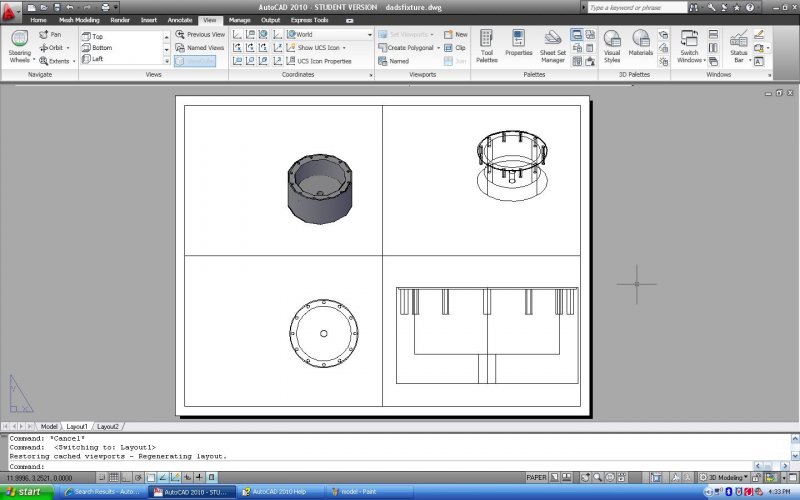Open the Materials palette
Viewport: 800px width, 500px height.
pos(641,46)
